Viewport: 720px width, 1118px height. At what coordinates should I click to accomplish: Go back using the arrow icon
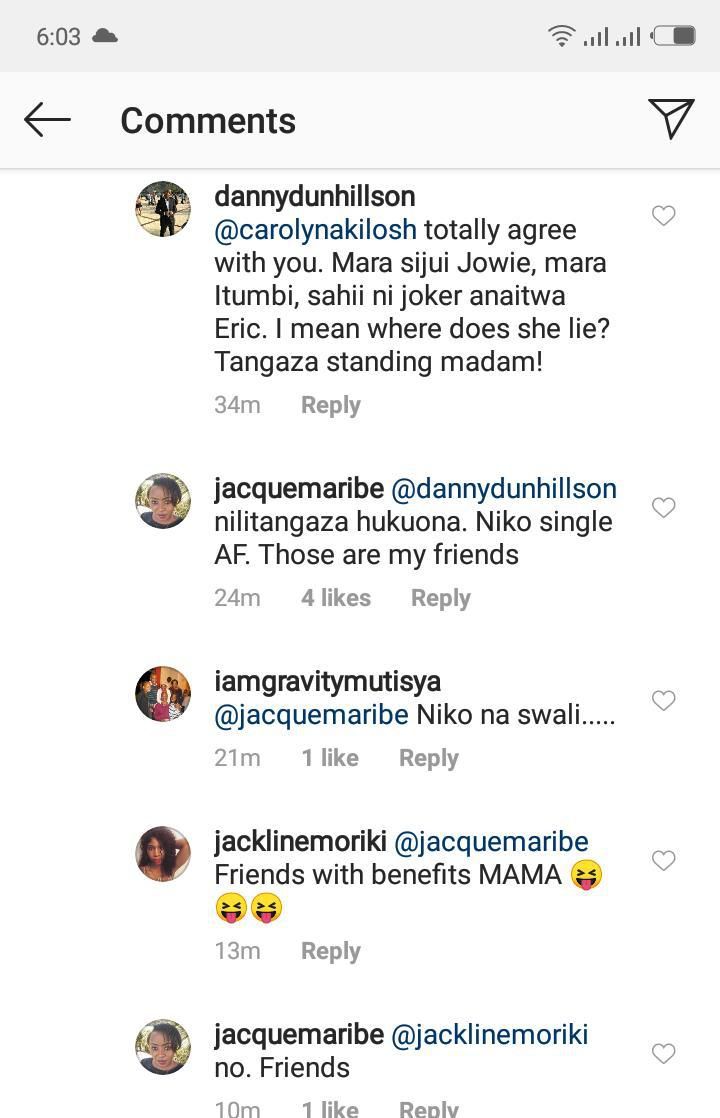pos(47,121)
